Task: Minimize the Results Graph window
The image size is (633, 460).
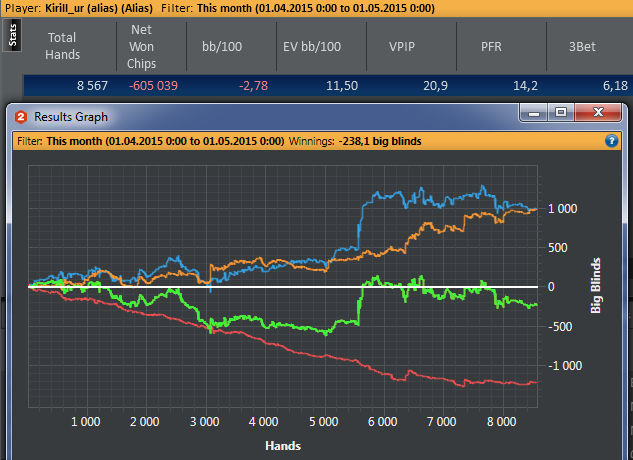Action: pyautogui.click(x=534, y=113)
